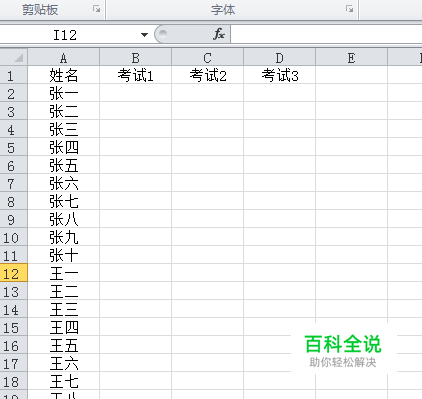Click the cell containing 张十
Viewport: 422px width, 399px height.
(63, 255)
